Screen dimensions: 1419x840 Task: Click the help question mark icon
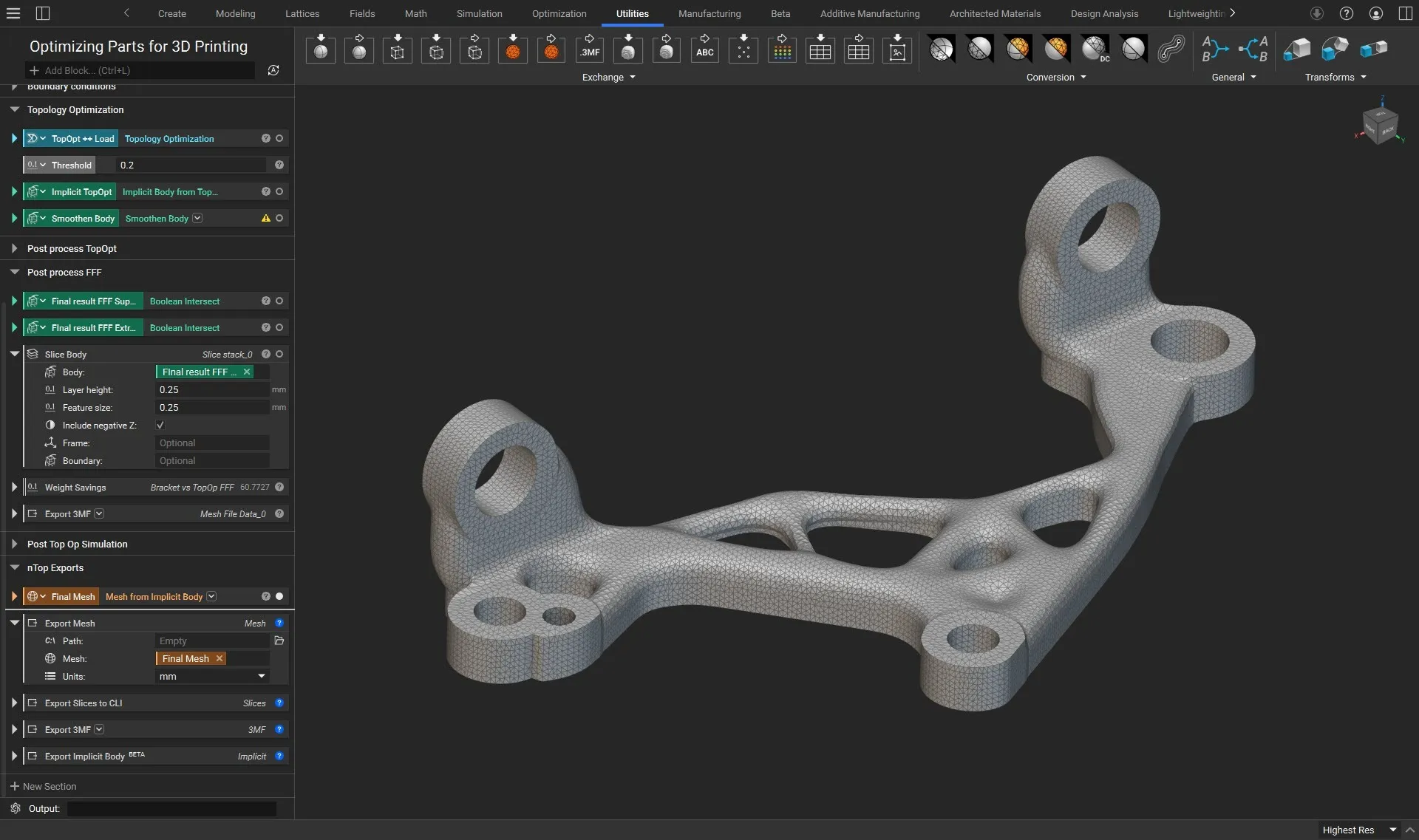click(x=1347, y=13)
